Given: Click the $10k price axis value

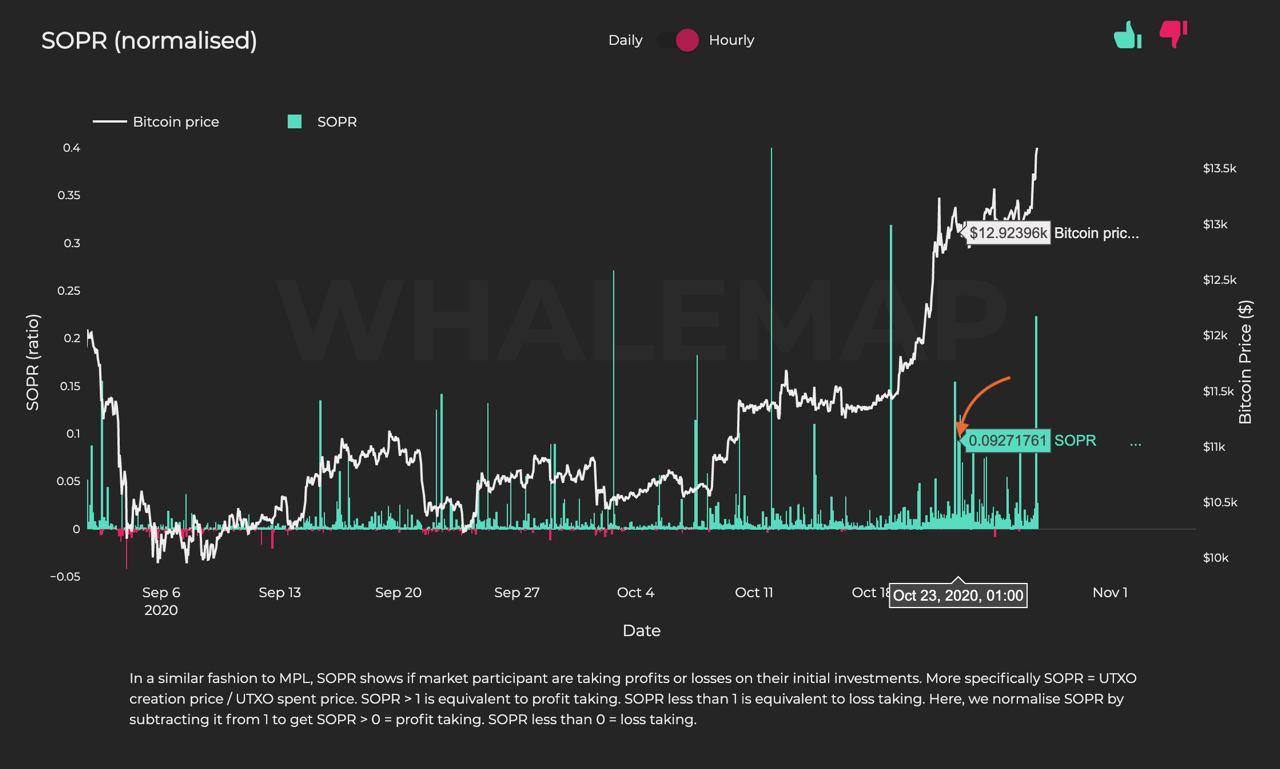Looking at the screenshot, I should [1217, 558].
